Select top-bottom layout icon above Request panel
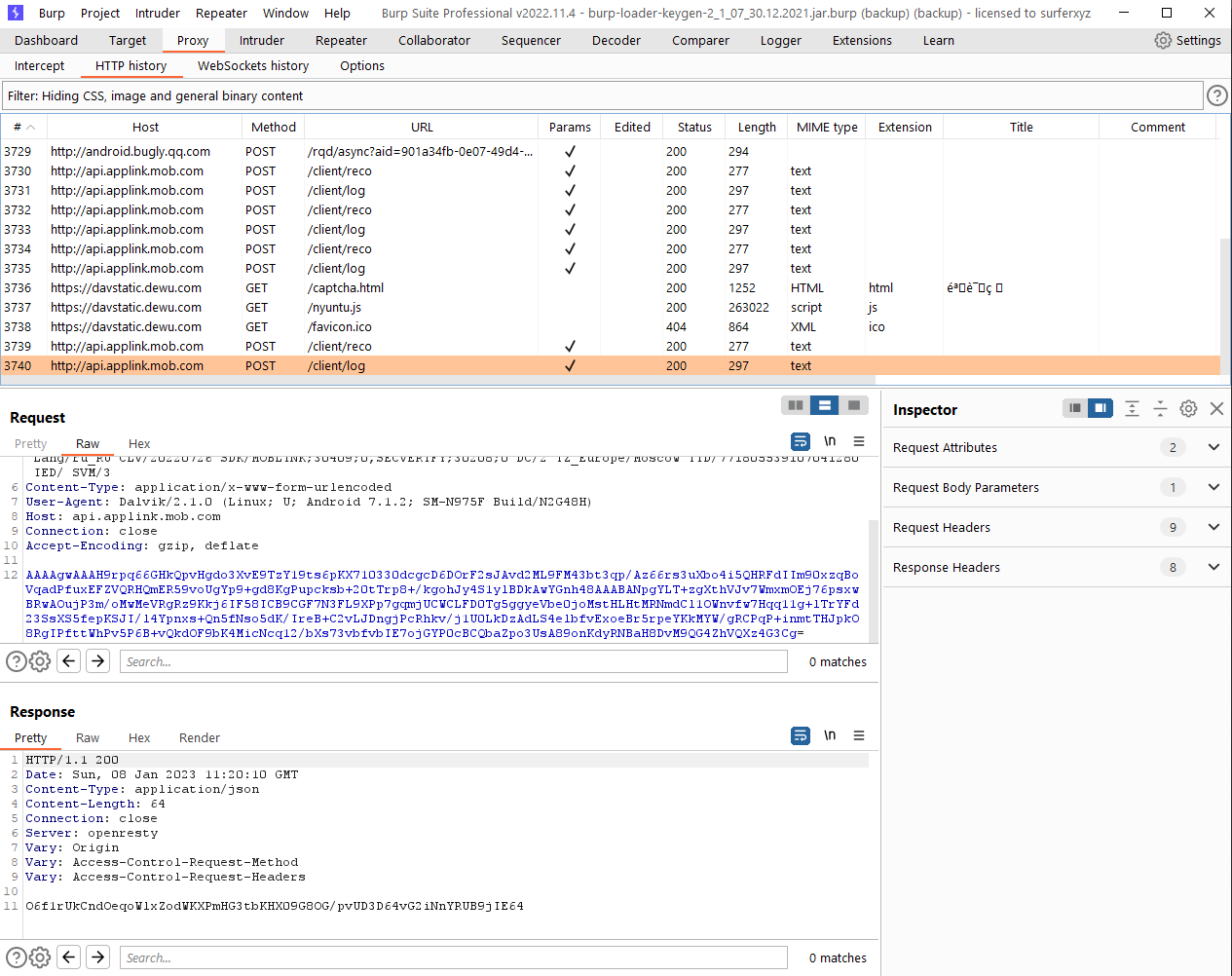Viewport: 1232px width, 976px height. coord(824,405)
